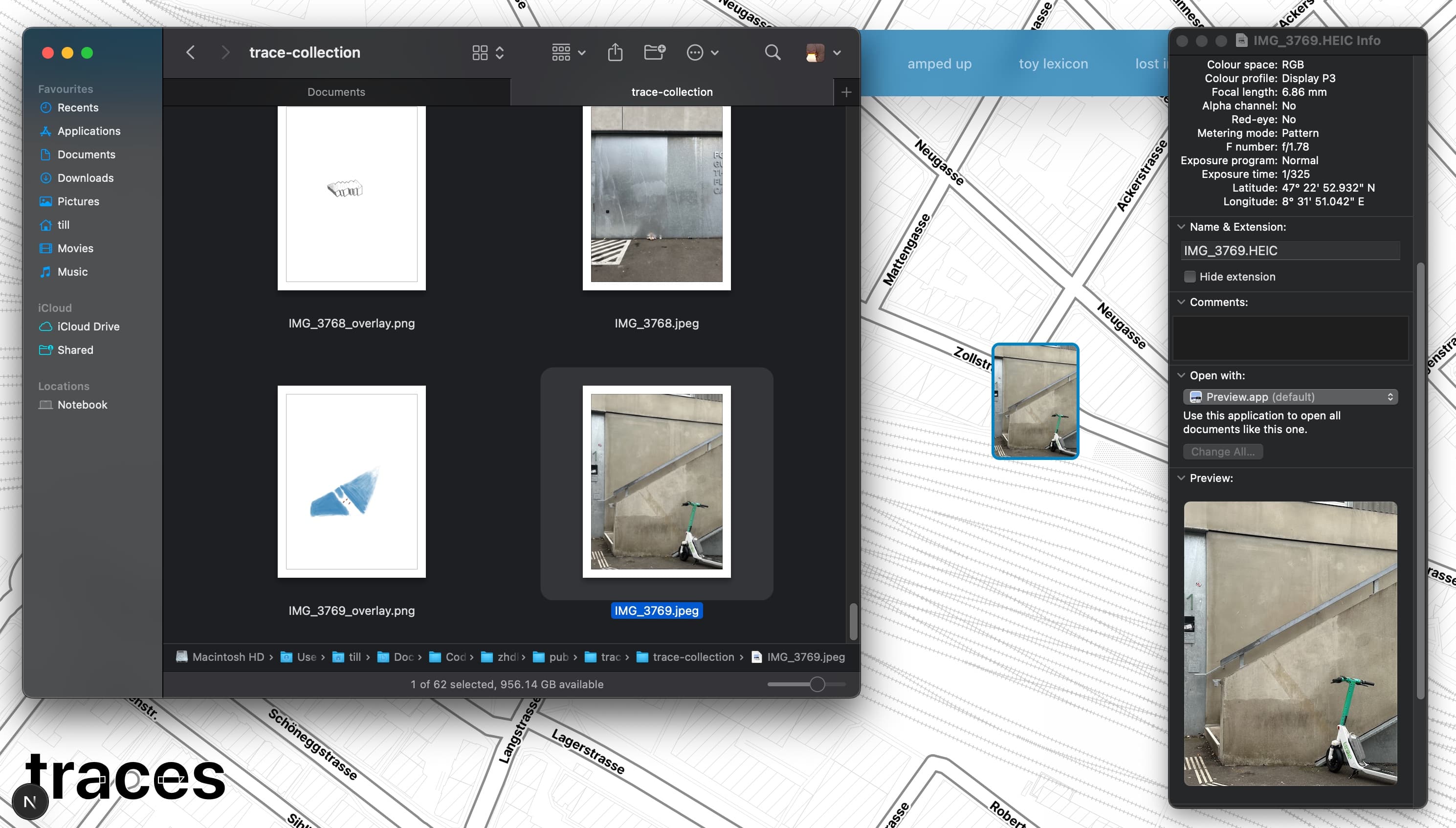The height and width of the screenshot is (828, 1456).
Task: Open Downloads from the Favourites sidebar
Action: [x=84, y=178]
